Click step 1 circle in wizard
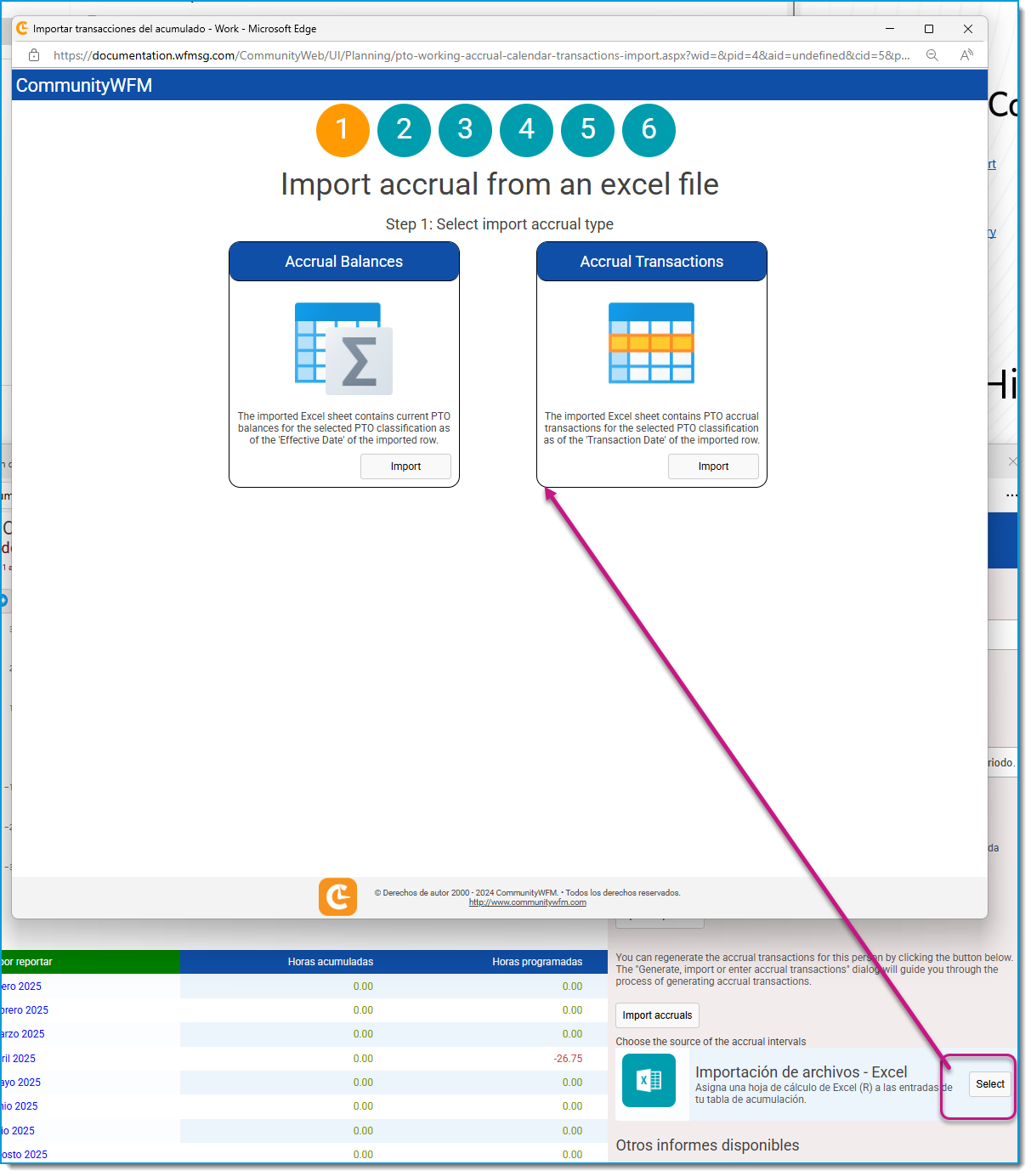 [x=343, y=130]
